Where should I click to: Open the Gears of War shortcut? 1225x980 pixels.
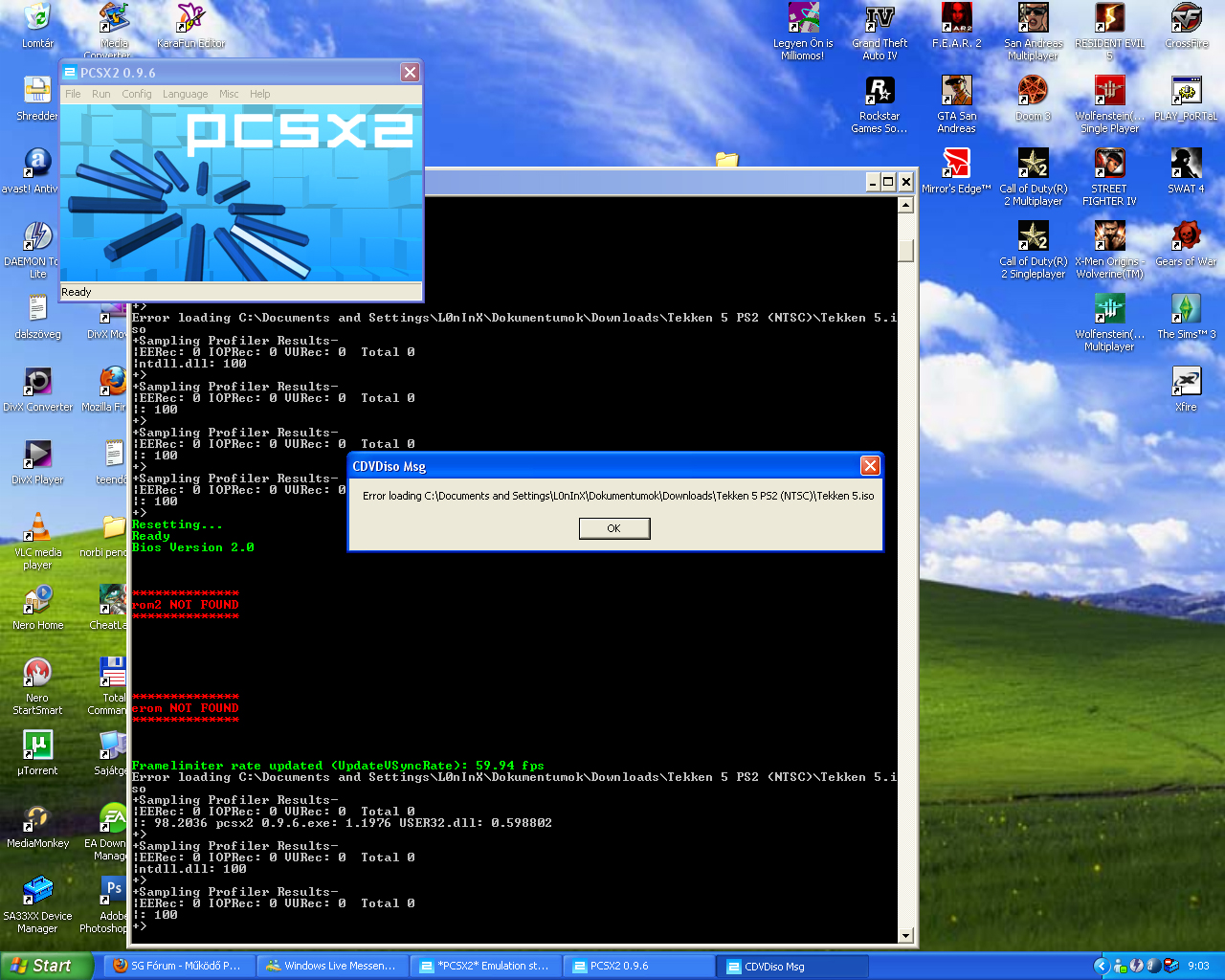click(1186, 237)
